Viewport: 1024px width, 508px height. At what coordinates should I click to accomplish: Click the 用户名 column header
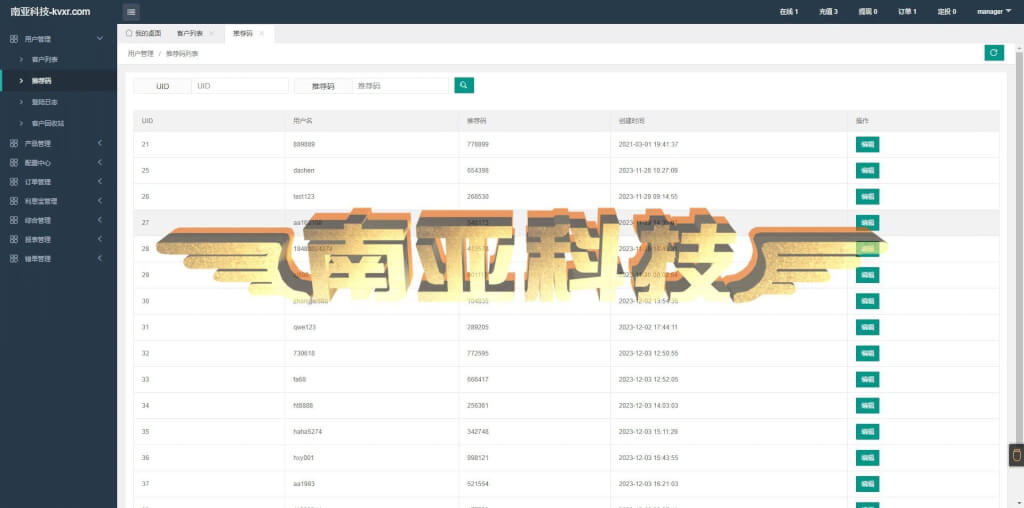(303, 121)
